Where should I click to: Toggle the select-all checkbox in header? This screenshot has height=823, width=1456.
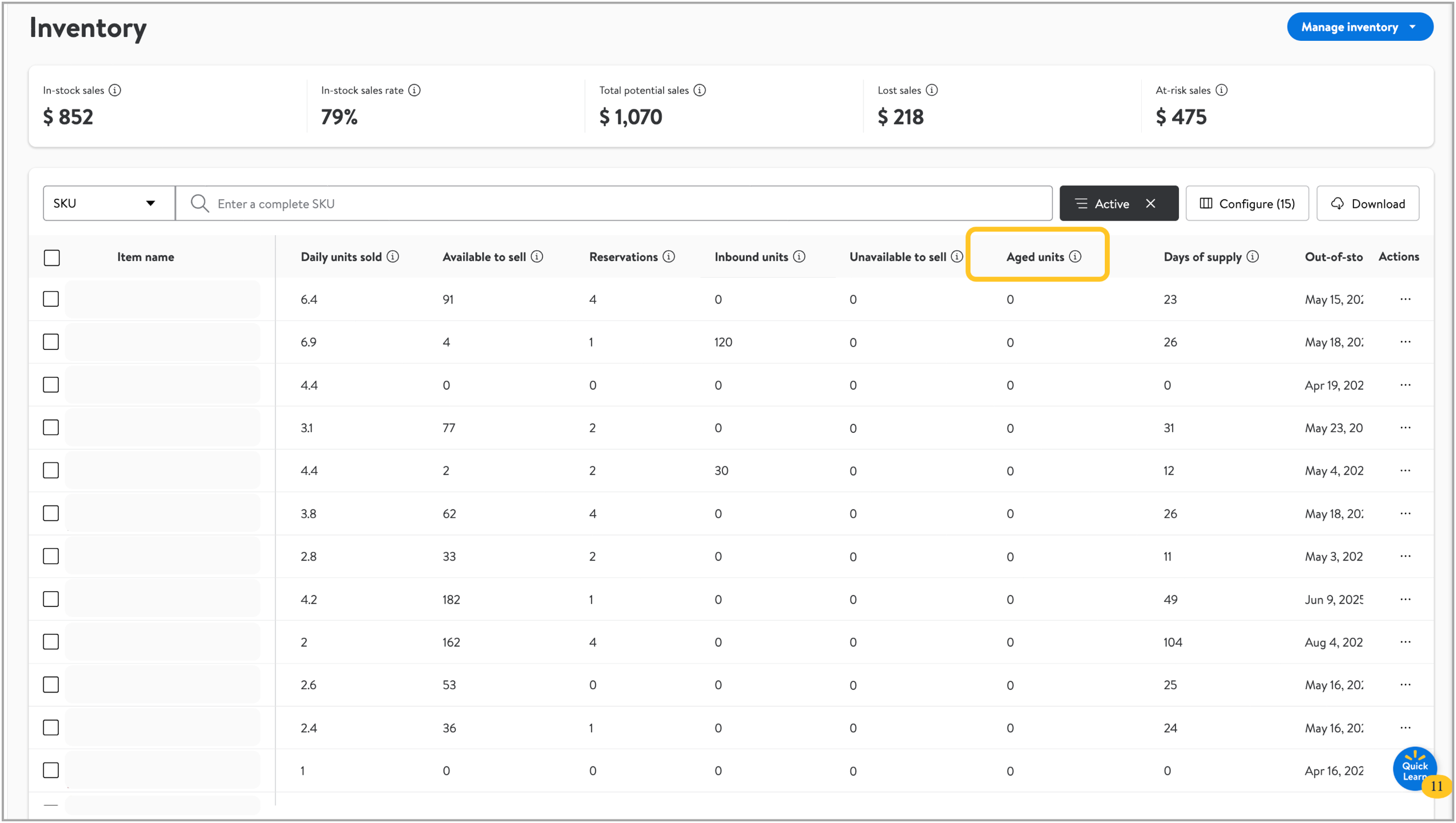coord(52,258)
